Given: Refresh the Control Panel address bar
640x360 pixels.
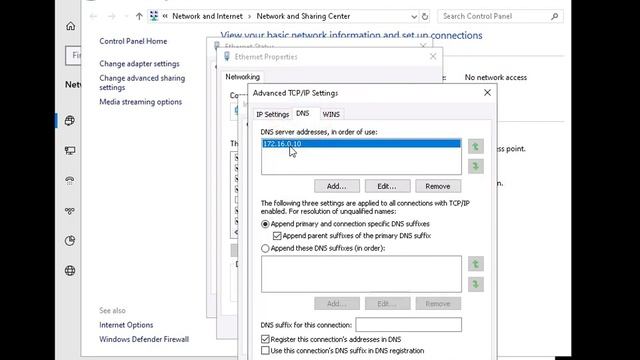Looking at the screenshot, I should (425, 16).
